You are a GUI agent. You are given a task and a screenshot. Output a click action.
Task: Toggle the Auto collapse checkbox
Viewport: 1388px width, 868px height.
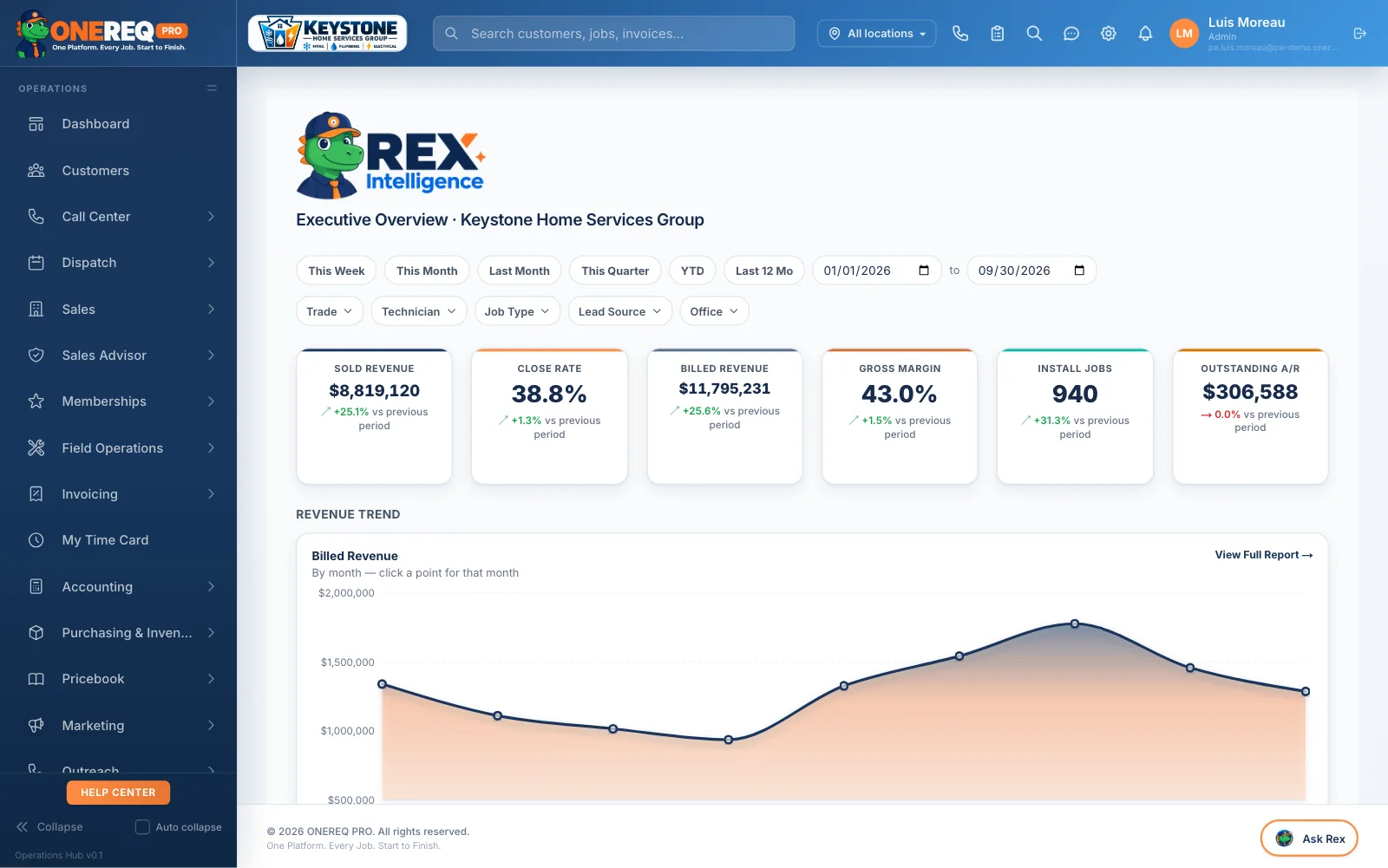pyautogui.click(x=142, y=827)
